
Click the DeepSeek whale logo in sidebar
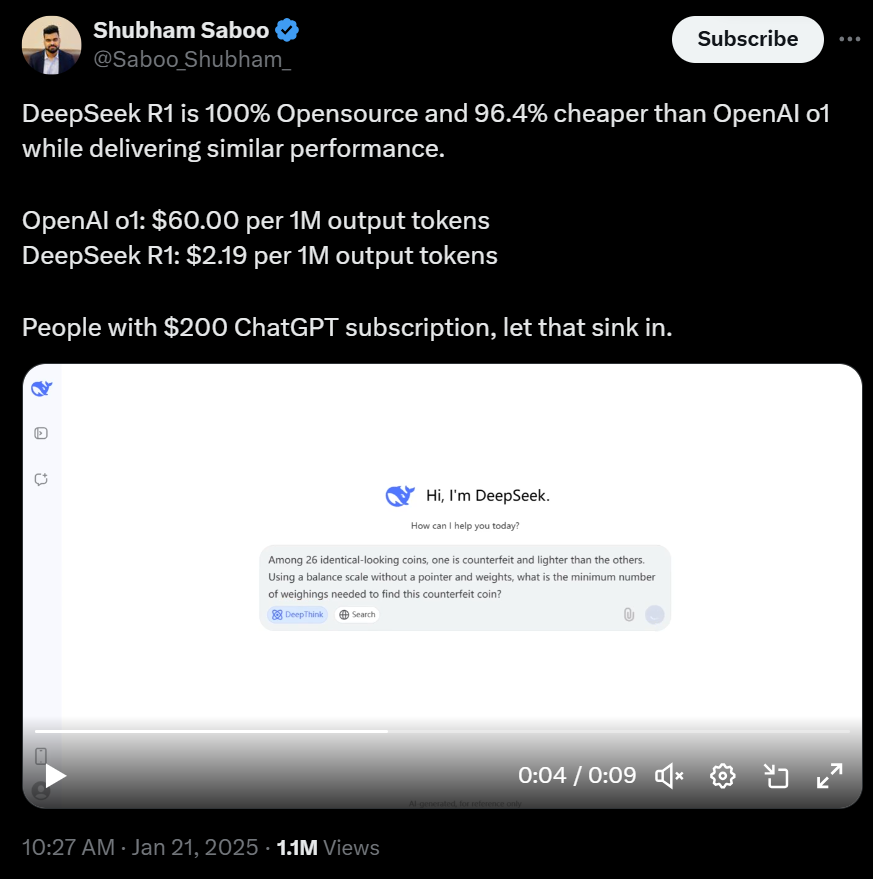click(x=41, y=388)
